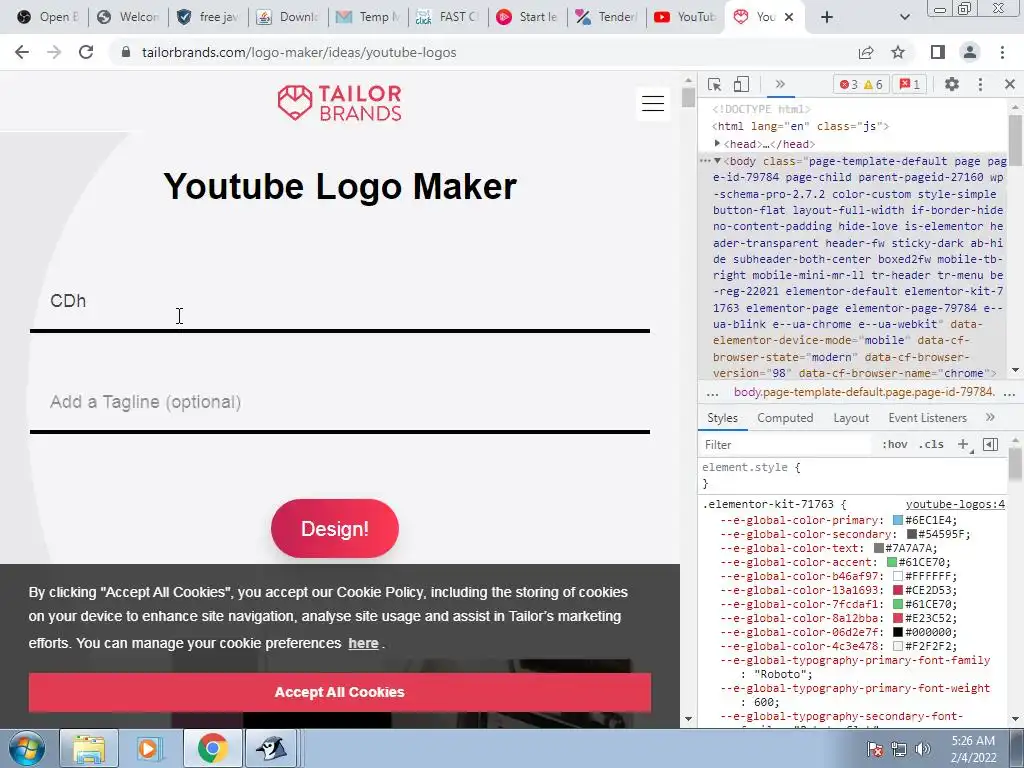
Task: Click the volume speaker tray icon
Action: (923, 749)
